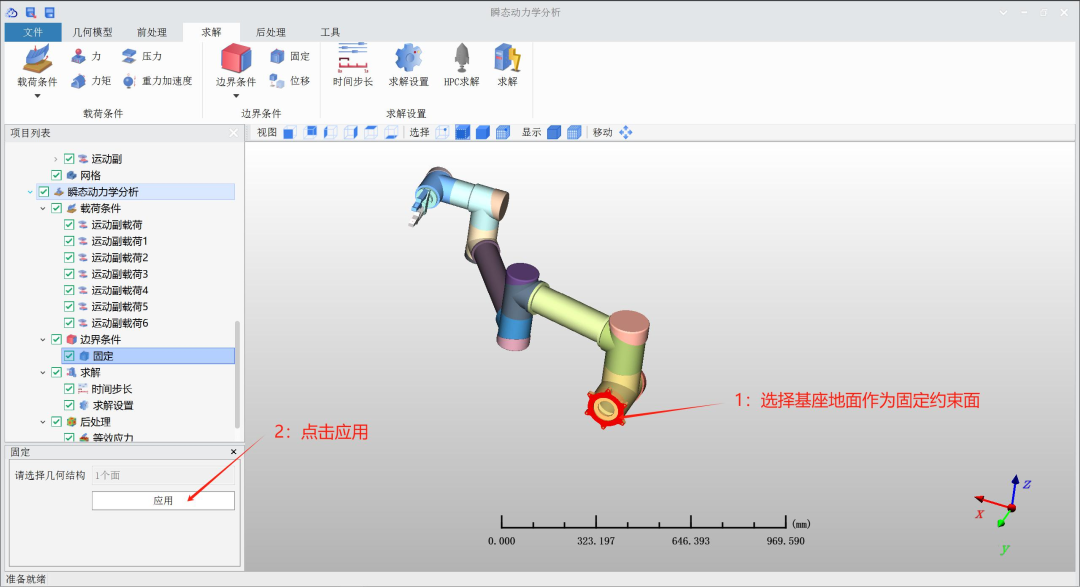The width and height of the screenshot is (1080, 587).
Task: Collapse the 边界条件 tree node
Action: point(43,340)
